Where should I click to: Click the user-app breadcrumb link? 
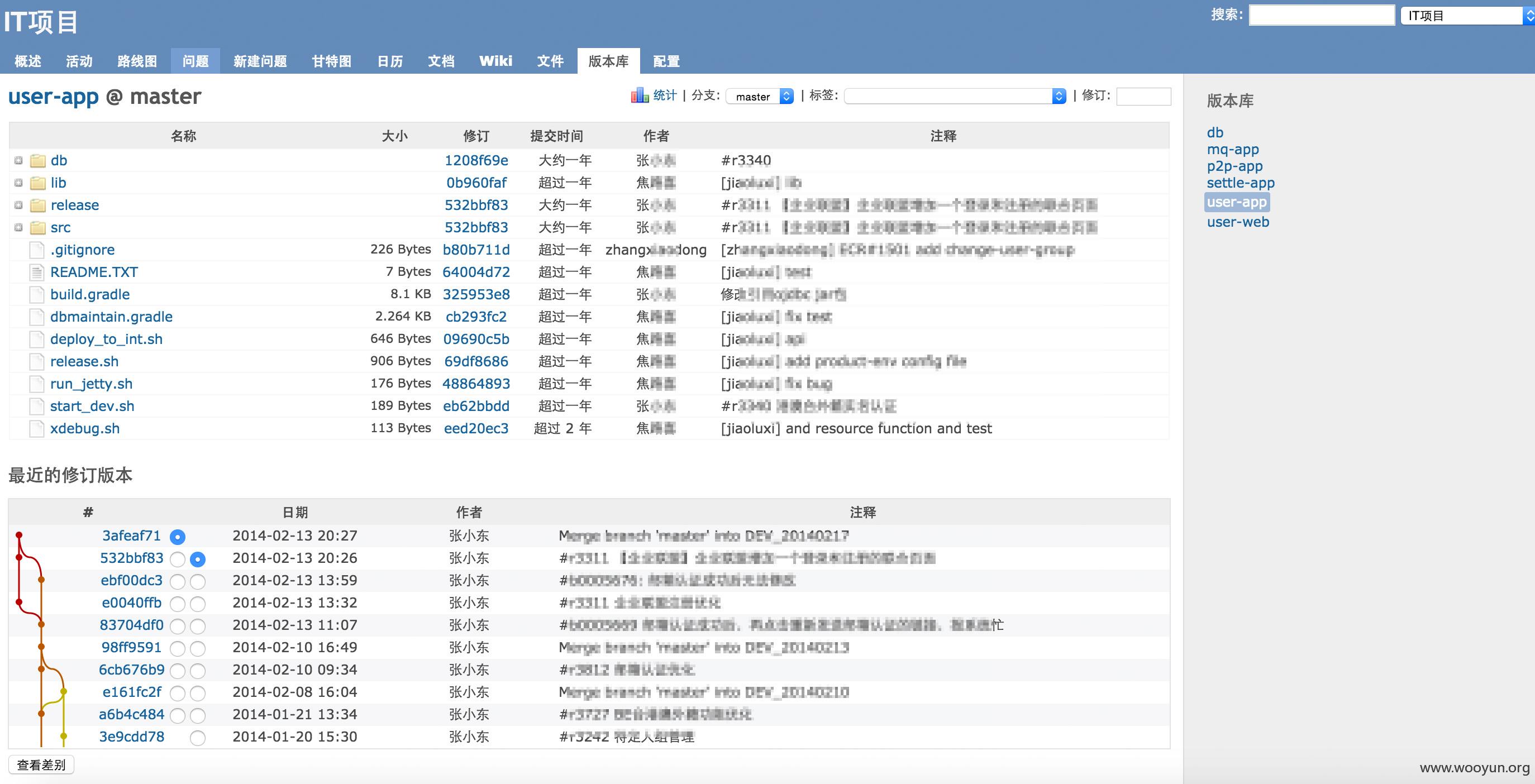pos(54,97)
